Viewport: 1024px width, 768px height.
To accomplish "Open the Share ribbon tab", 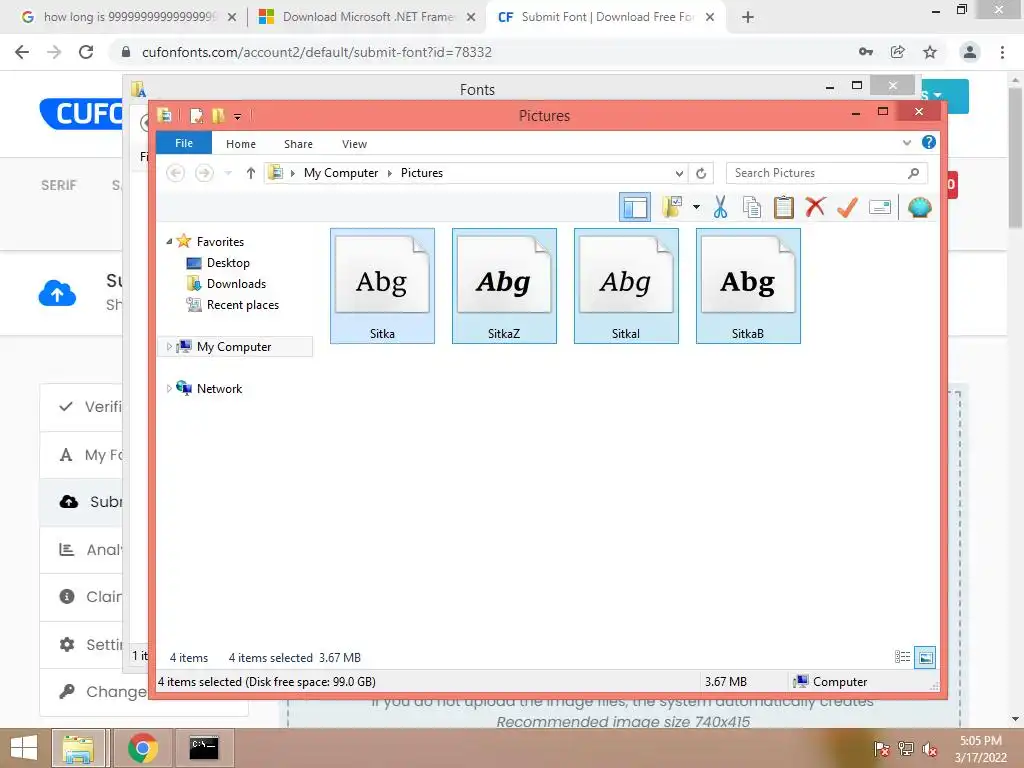I will coord(298,144).
